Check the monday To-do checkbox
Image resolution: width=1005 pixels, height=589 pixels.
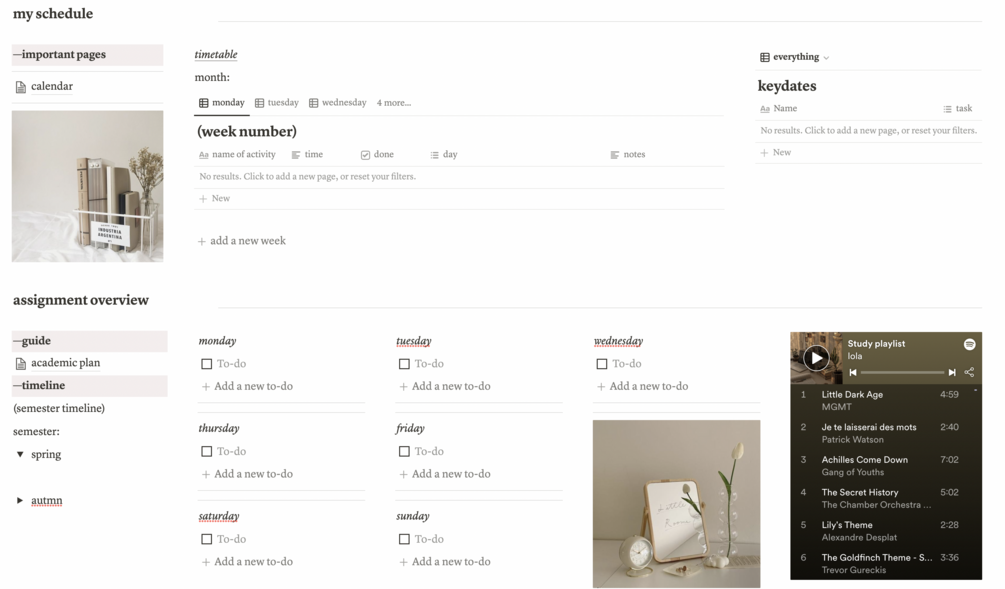(206, 364)
